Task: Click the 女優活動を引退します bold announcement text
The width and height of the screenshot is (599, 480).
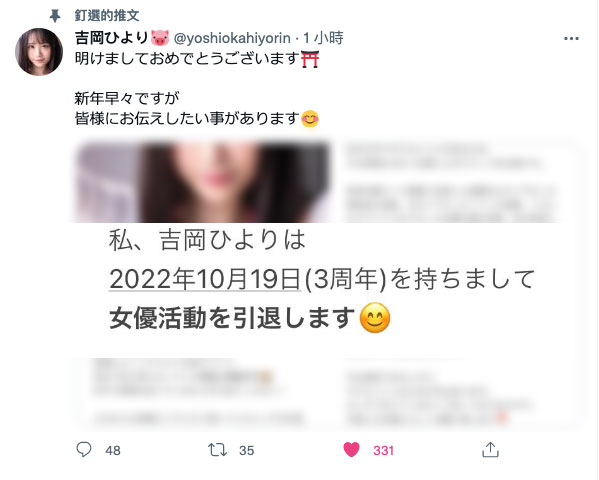Action: 232,318
